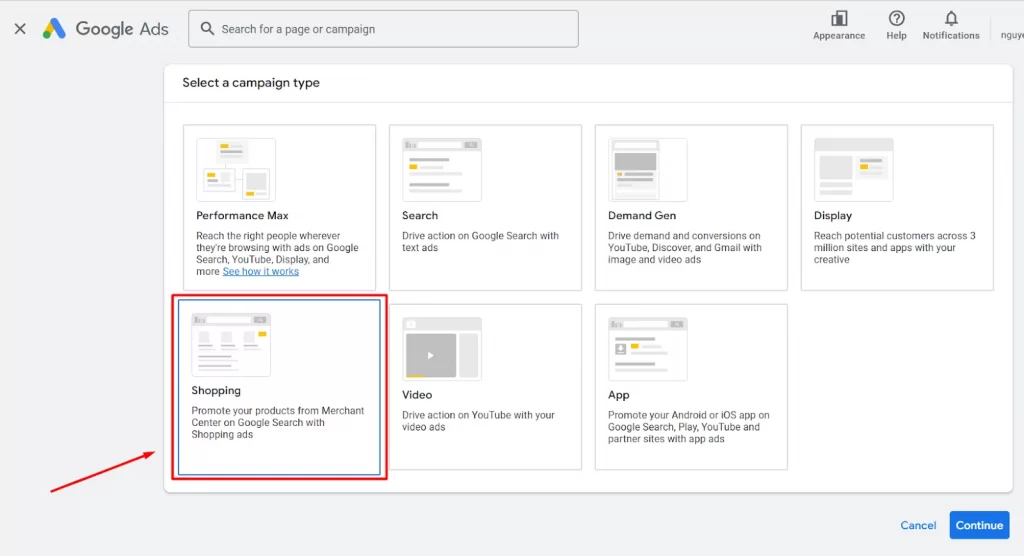Select the Search campaign illustration
The width and height of the screenshot is (1024, 556).
441,169
